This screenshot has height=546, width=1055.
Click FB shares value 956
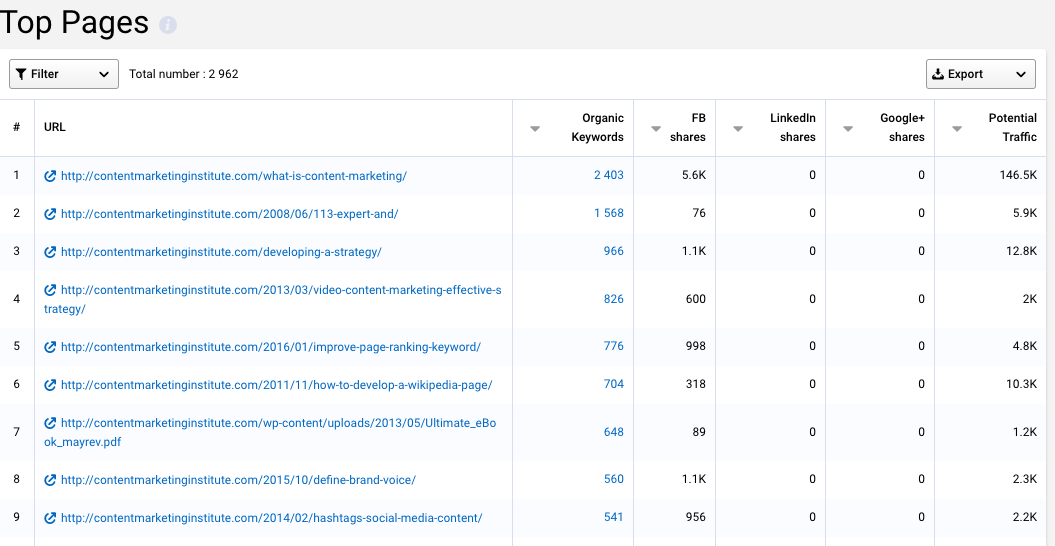click(x=696, y=517)
